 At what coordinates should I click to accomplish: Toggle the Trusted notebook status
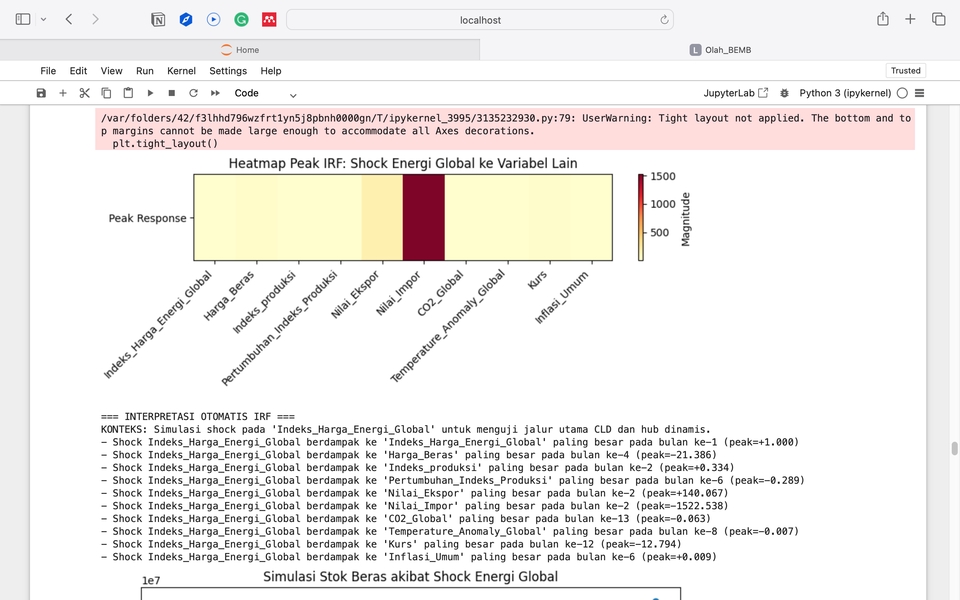[905, 71]
